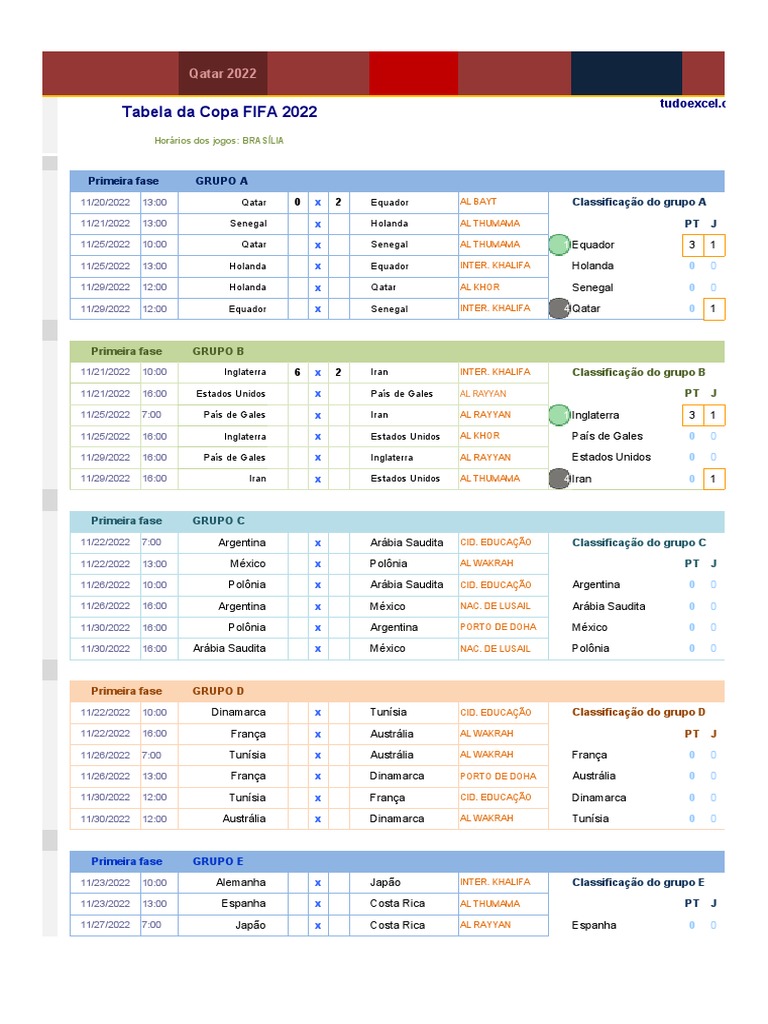The width and height of the screenshot is (768, 1024).
Task: Select França in group D standings
Action: [x=589, y=755]
